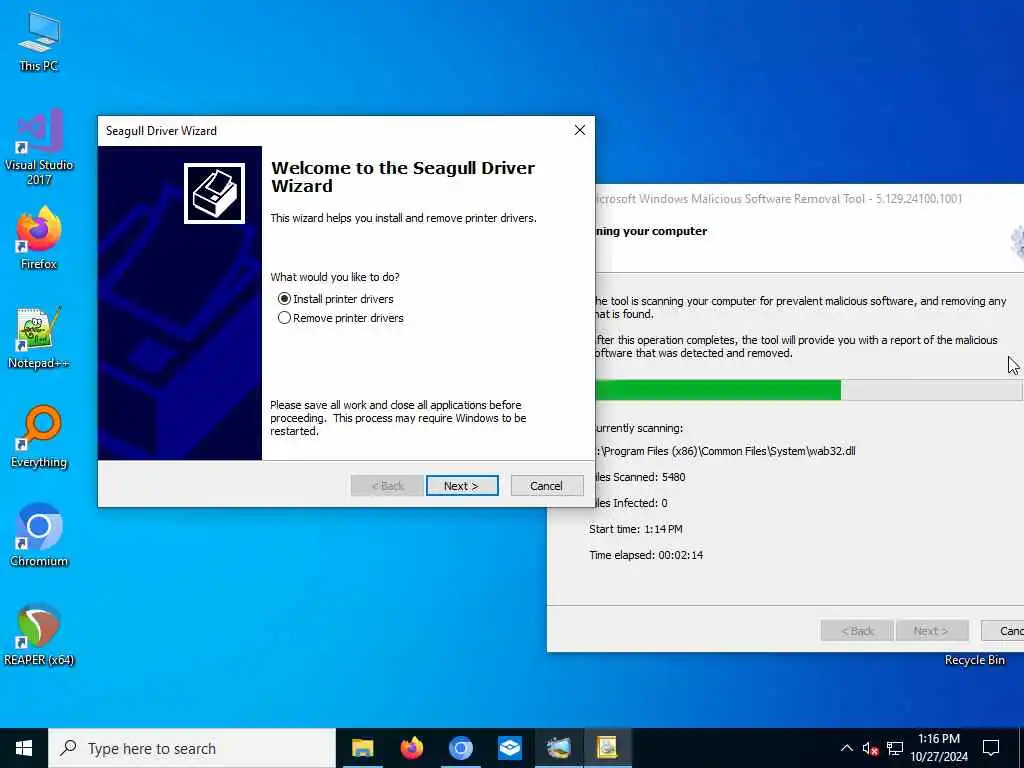Close the Seagull Driver Wizard window
The image size is (1024, 768).
[579, 130]
